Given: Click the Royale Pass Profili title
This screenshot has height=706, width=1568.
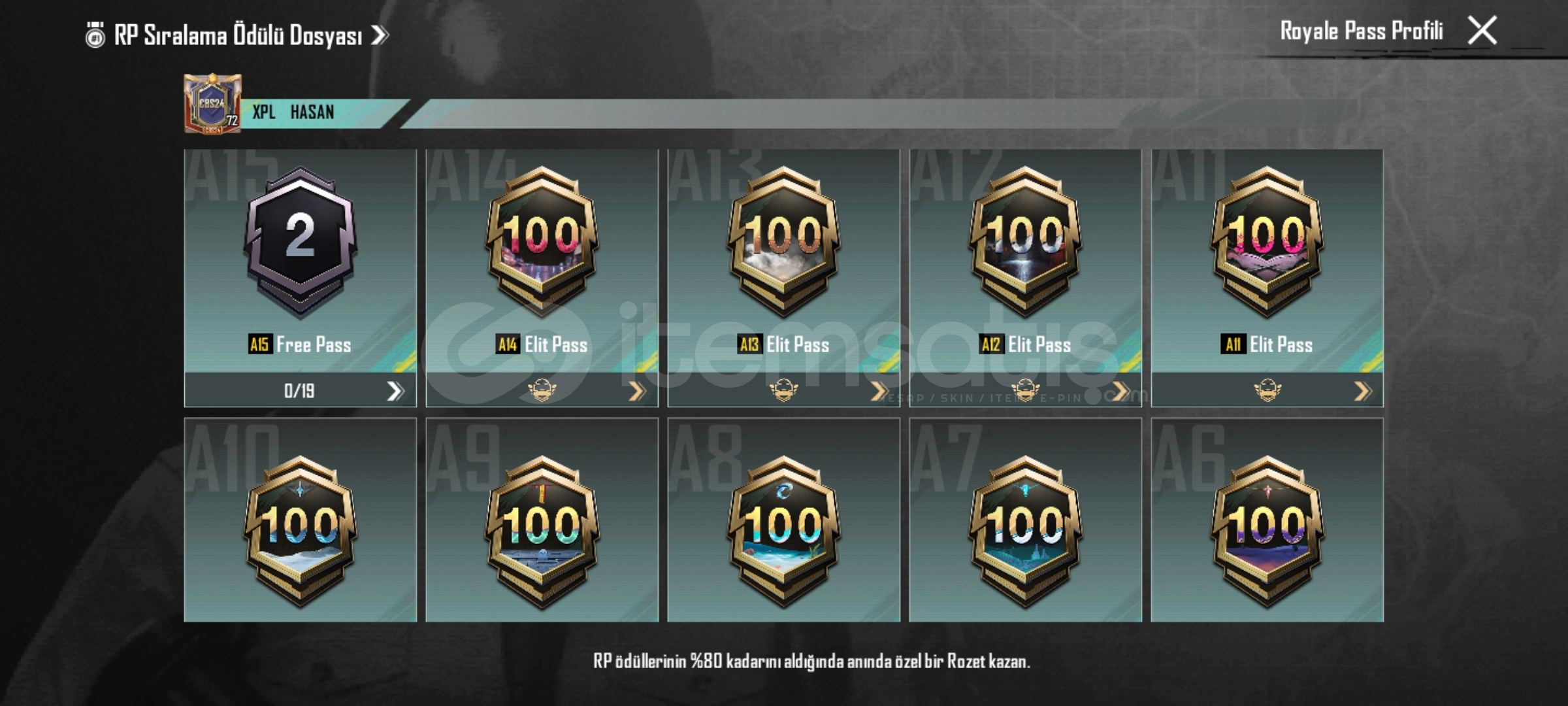Looking at the screenshot, I should click(x=1361, y=31).
